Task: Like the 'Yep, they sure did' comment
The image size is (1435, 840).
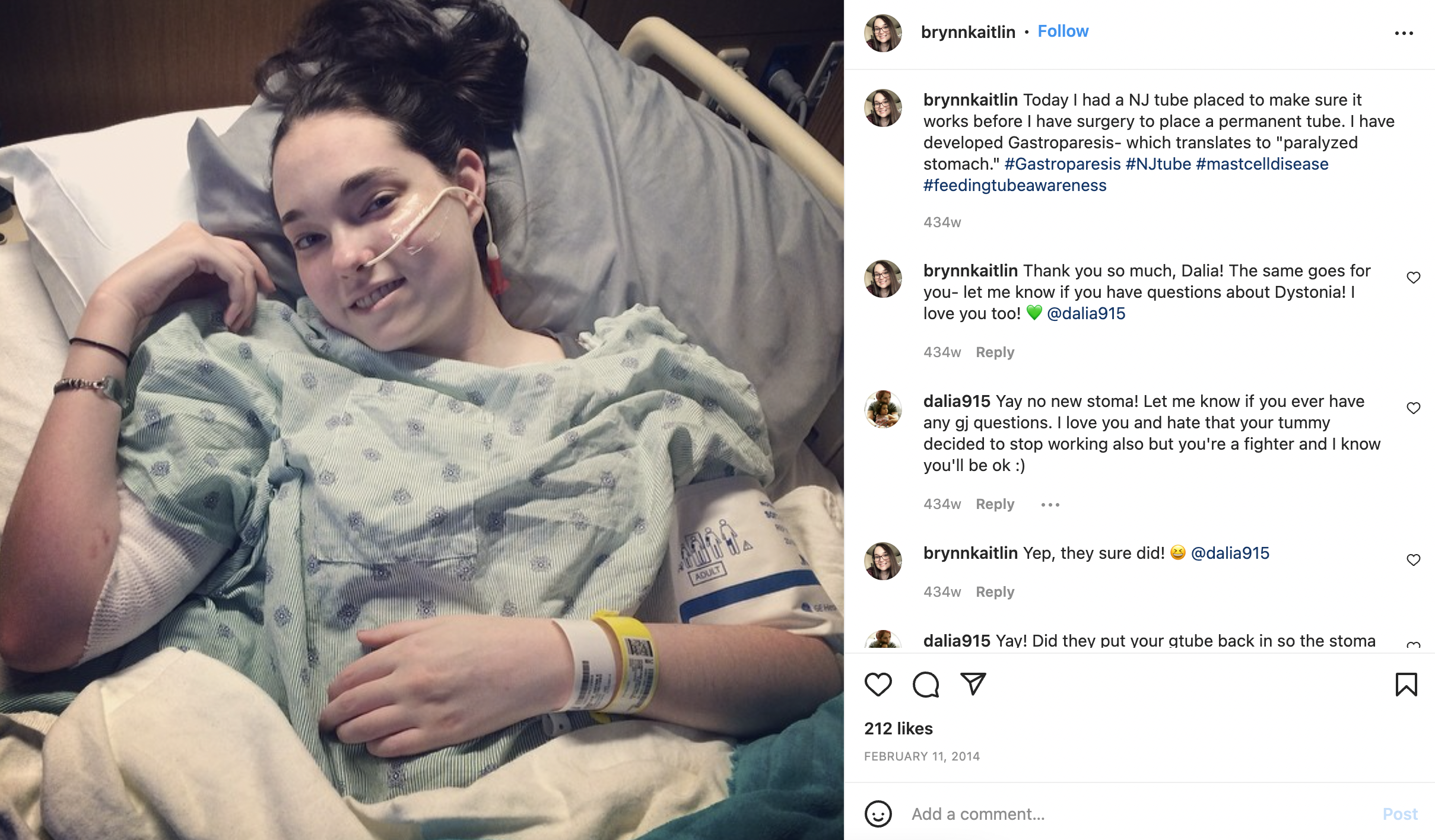Action: pyautogui.click(x=1414, y=560)
